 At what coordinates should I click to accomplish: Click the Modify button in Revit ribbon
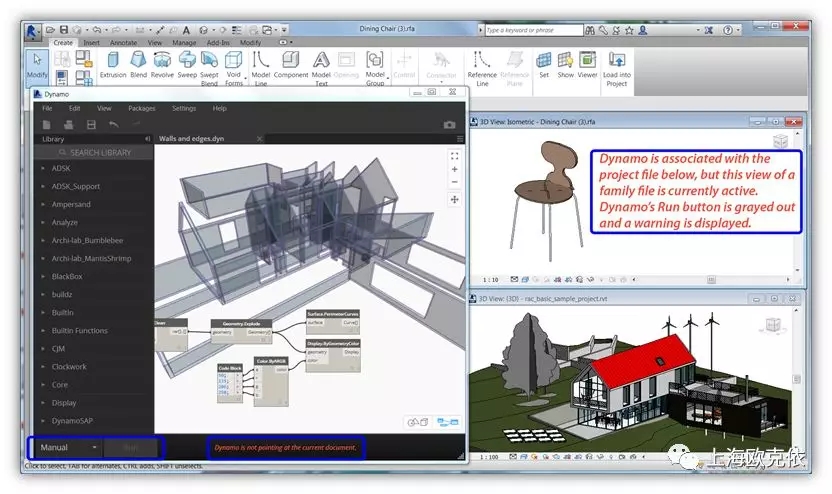click(x=37, y=65)
